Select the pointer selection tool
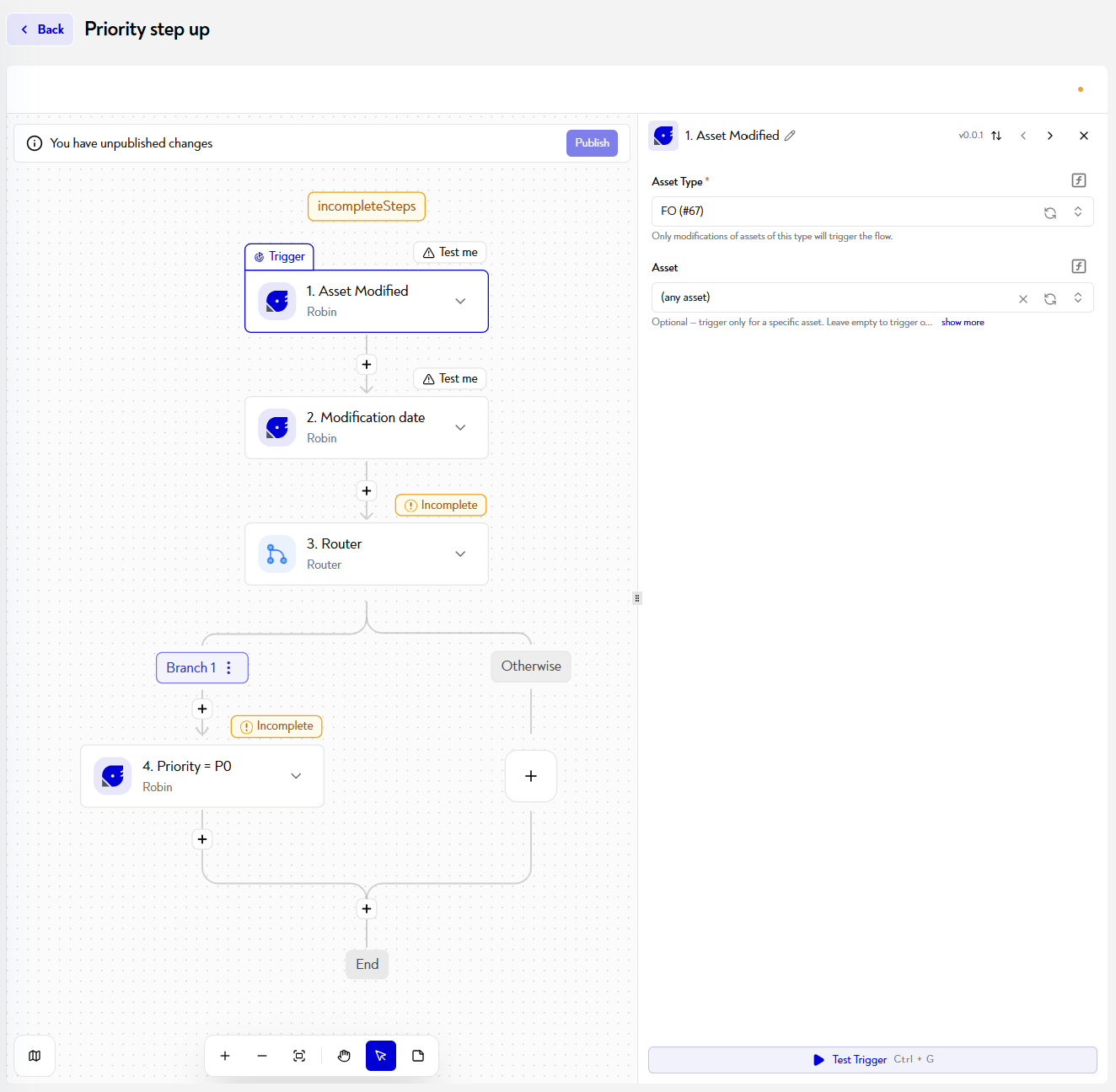This screenshot has width=1116, height=1092. tap(381, 1056)
